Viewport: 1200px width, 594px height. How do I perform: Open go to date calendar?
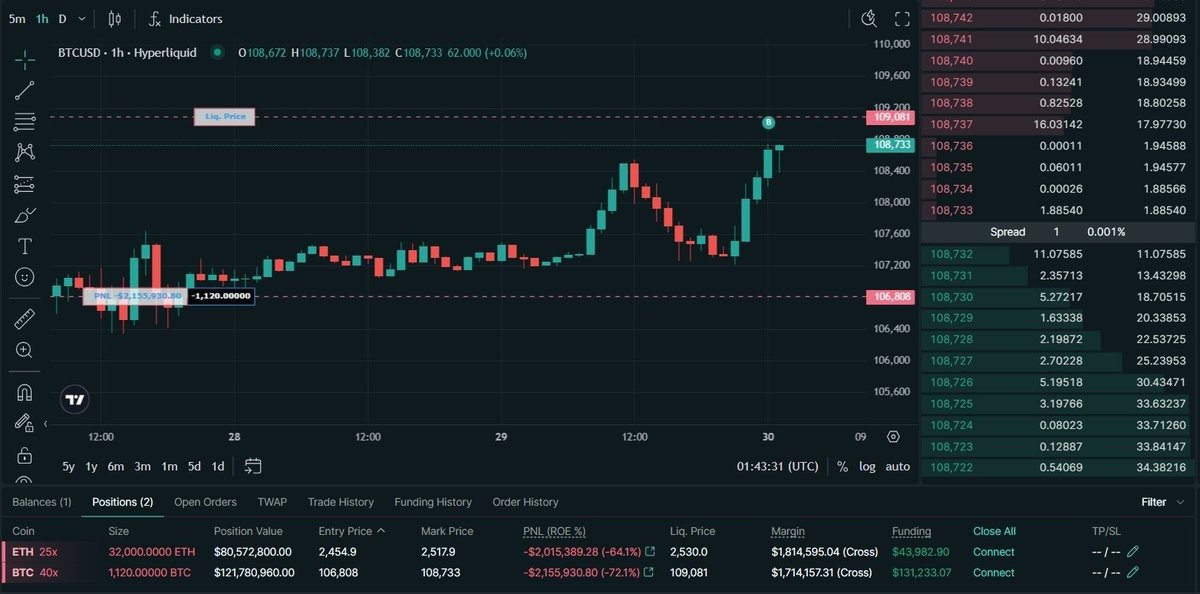(252, 466)
